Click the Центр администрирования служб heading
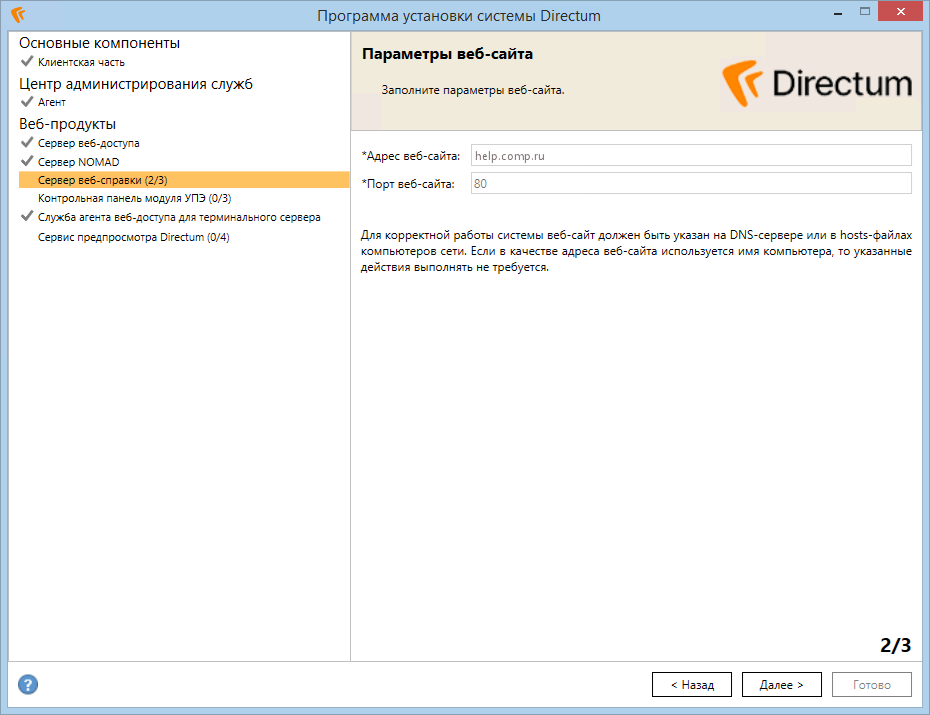This screenshot has width=930, height=715. 136,83
